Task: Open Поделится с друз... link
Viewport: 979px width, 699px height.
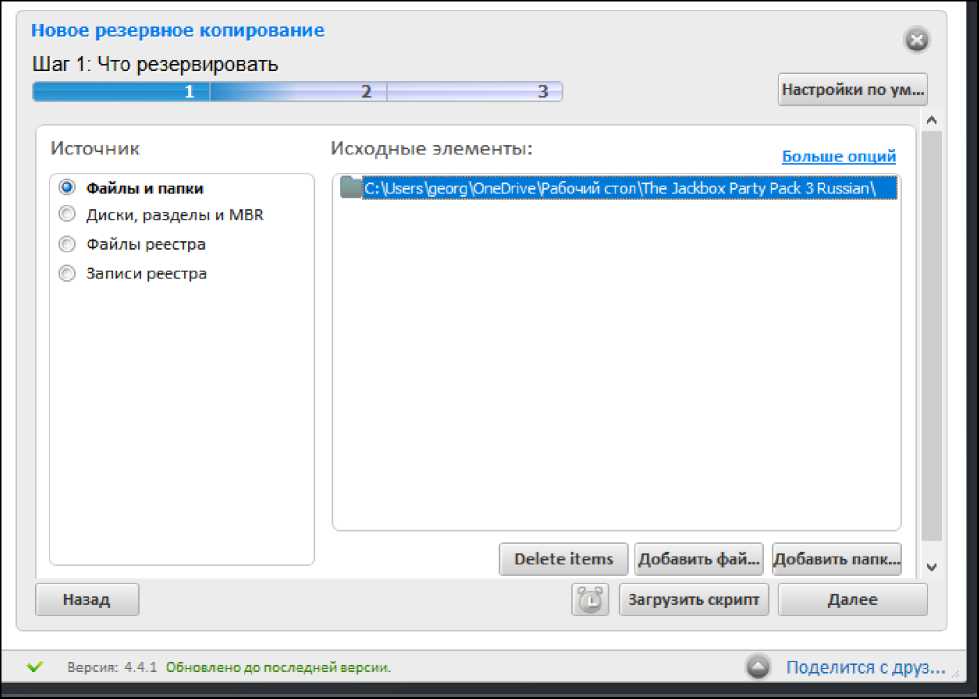Action: tap(865, 667)
